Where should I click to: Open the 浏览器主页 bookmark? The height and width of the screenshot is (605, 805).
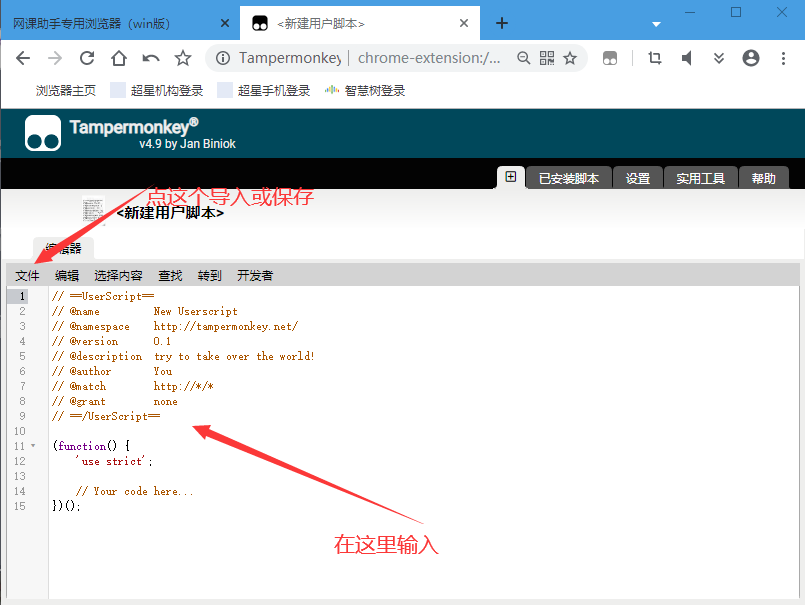65,91
